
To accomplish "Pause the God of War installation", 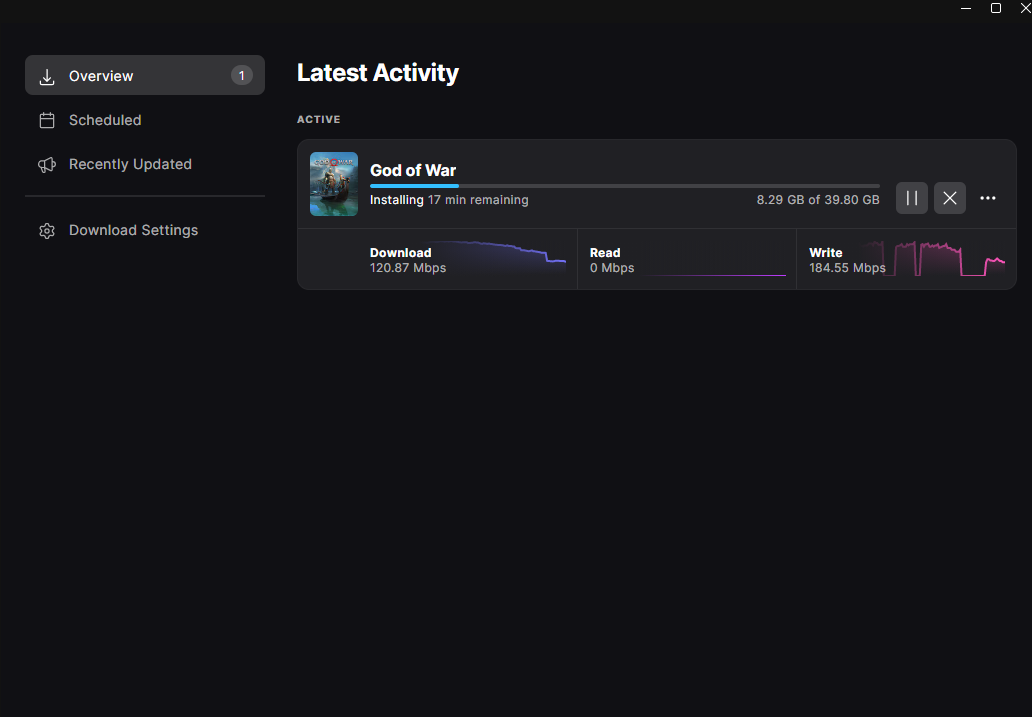I will click(x=912, y=198).
